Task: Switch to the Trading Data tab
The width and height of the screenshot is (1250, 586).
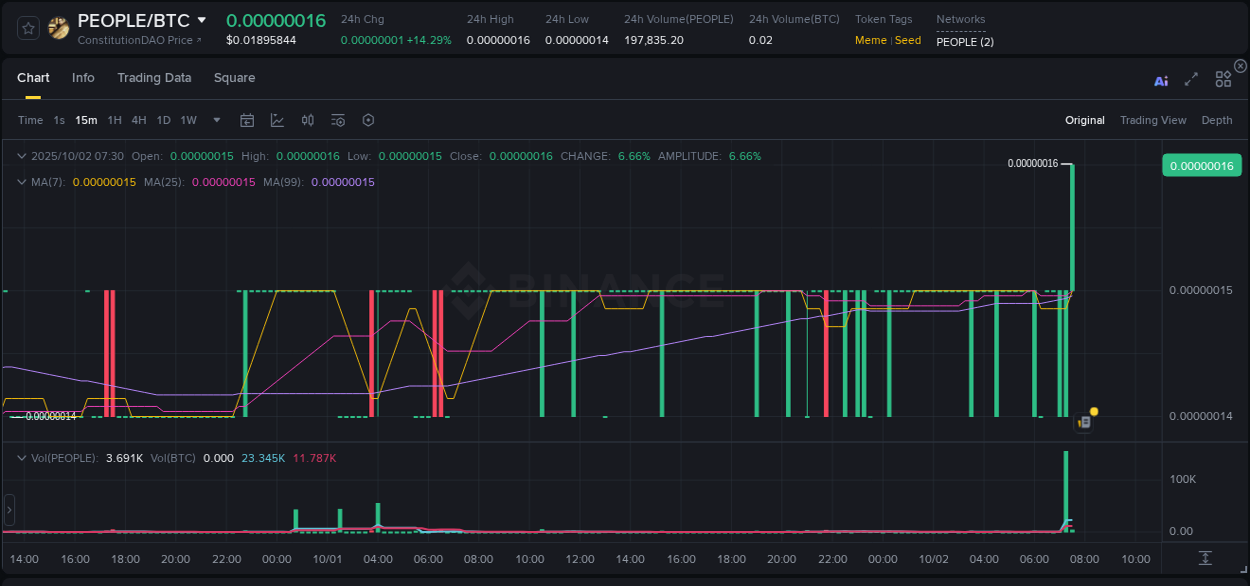Action: 154,77
